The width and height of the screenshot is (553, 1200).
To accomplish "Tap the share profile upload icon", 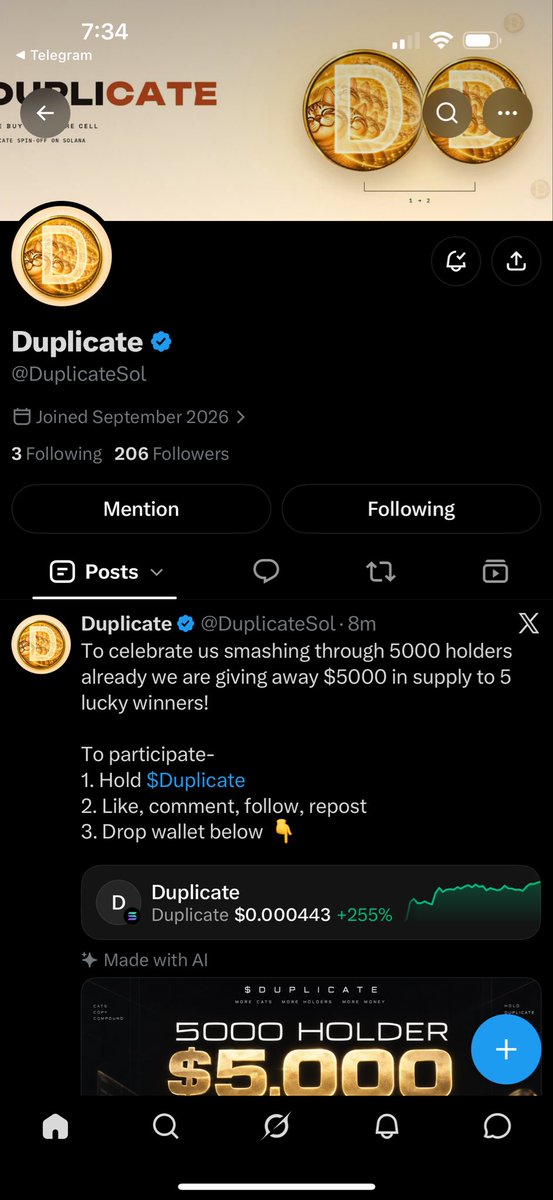I will (x=516, y=261).
